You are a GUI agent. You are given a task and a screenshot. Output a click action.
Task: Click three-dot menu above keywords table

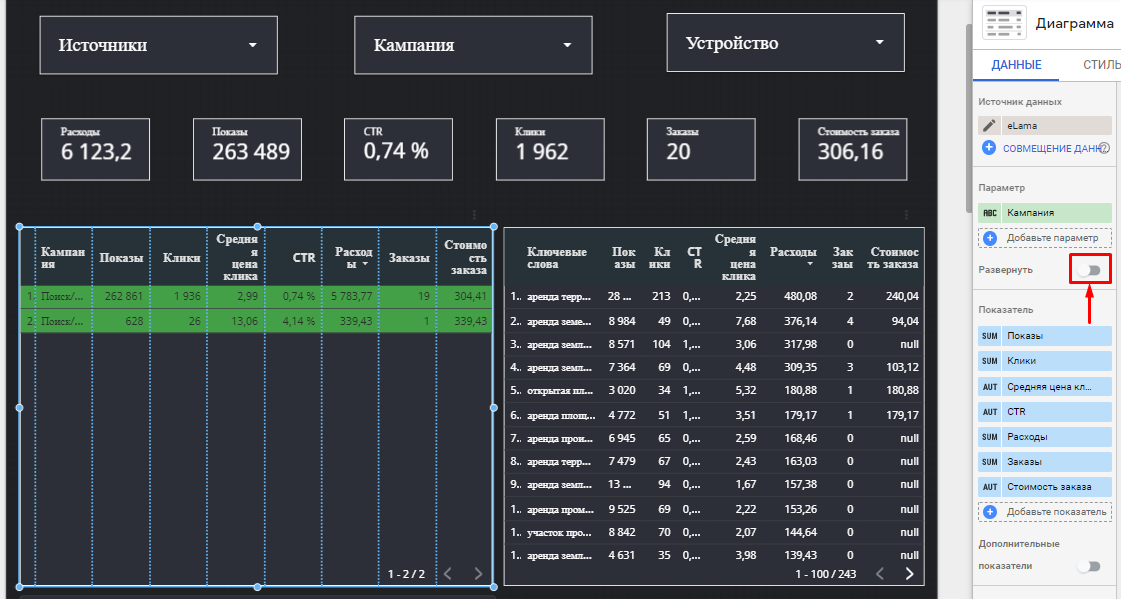point(906,215)
